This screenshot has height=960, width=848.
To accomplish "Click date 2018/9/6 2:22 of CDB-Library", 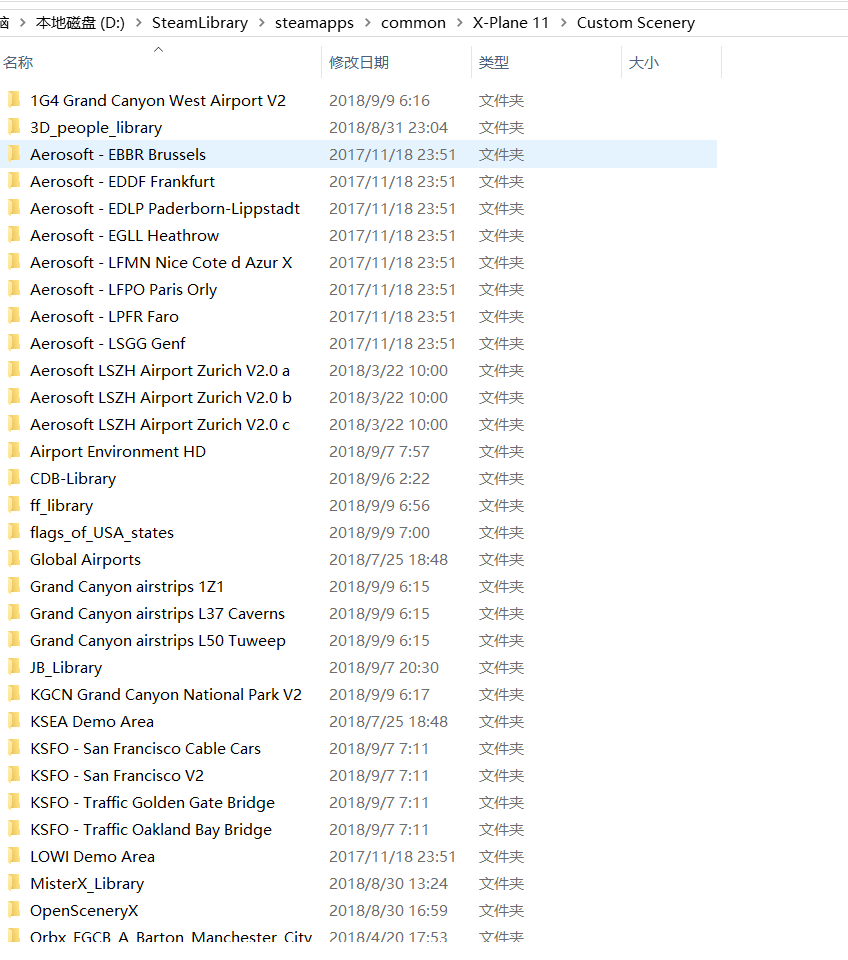I will point(379,478).
